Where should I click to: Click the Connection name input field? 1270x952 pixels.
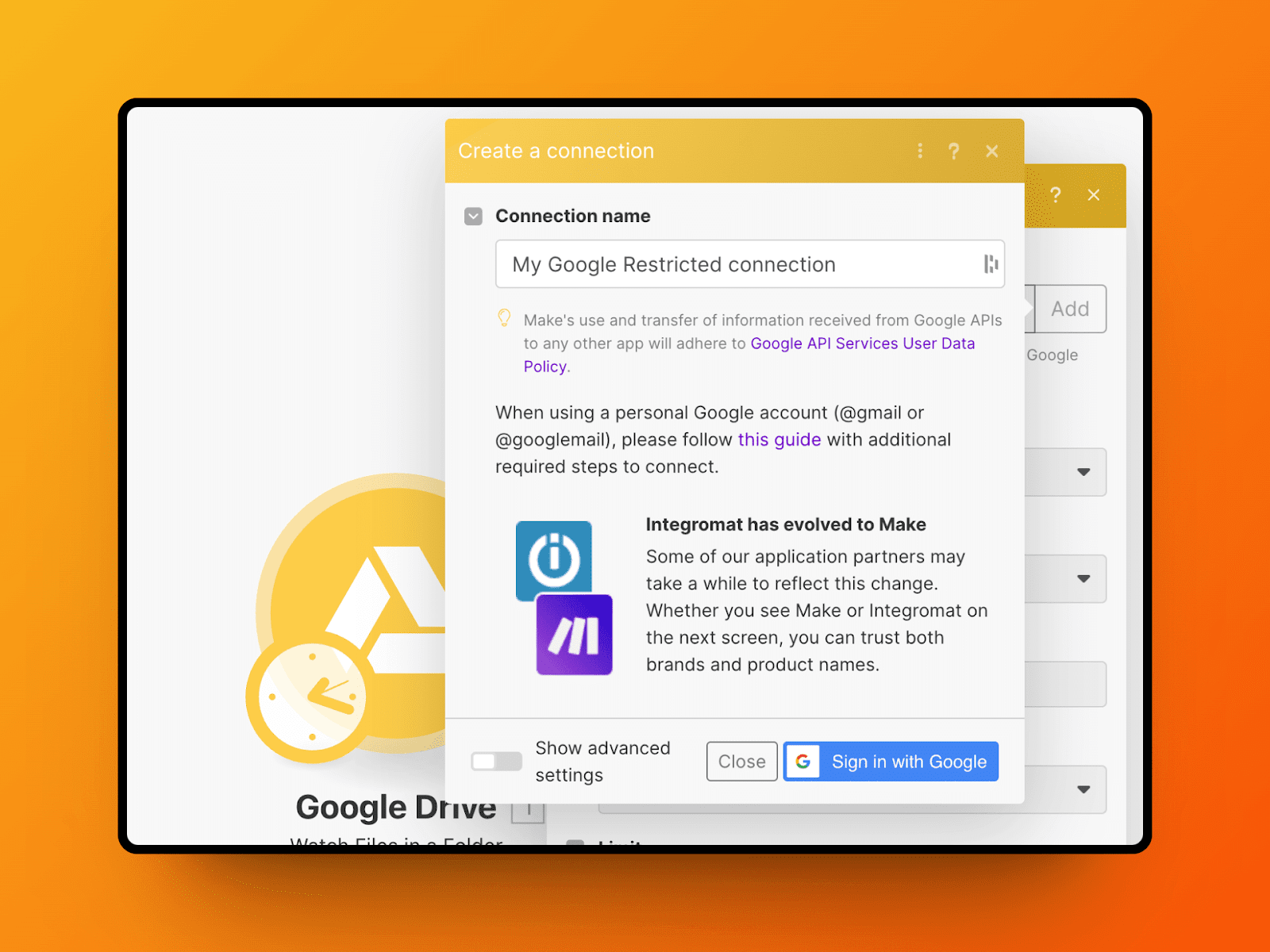click(750, 264)
